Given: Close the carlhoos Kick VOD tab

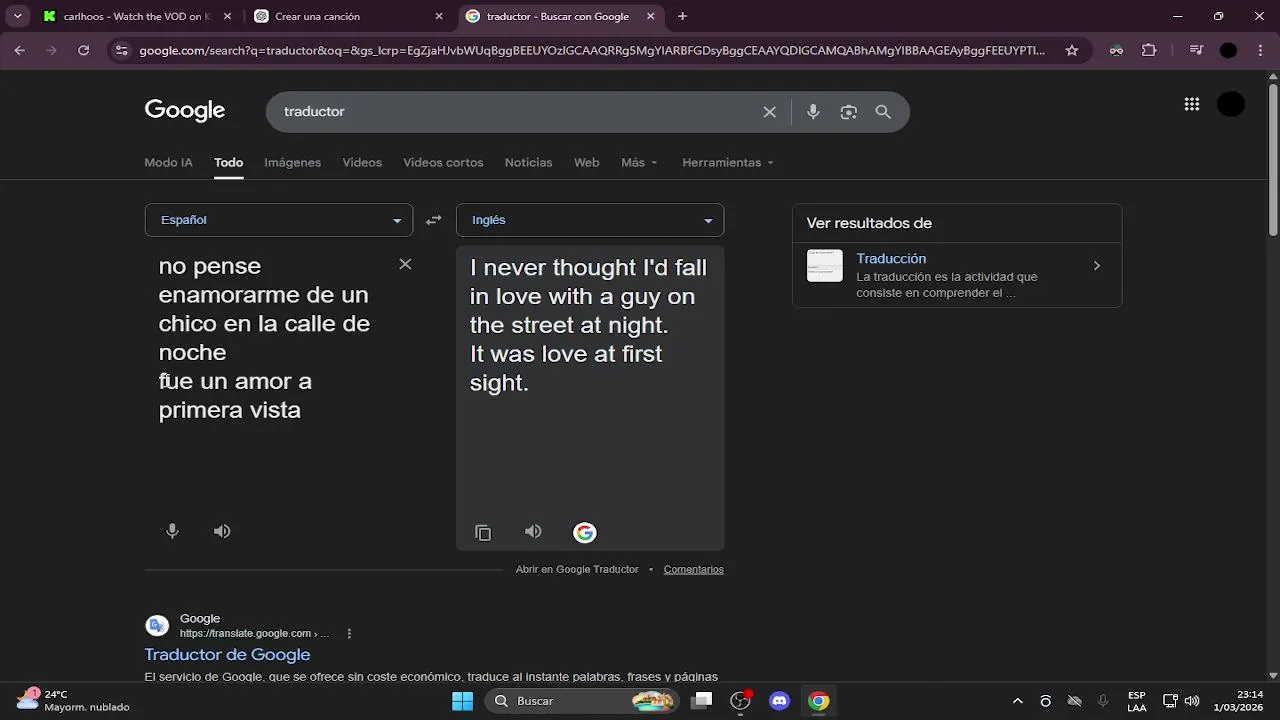Looking at the screenshot, I should pyautogui.click(x=228, y=16).
